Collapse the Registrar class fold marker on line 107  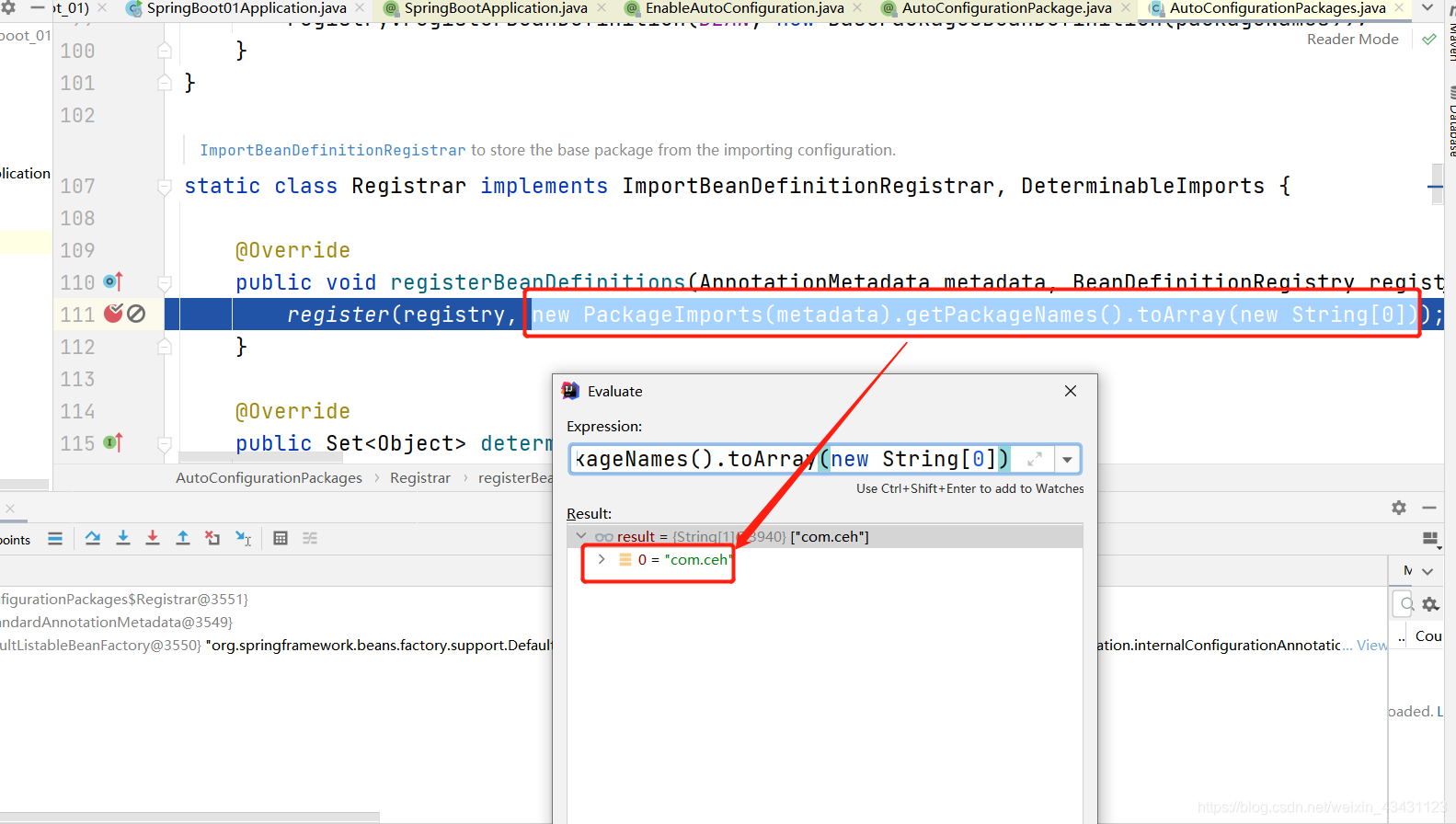(165, 187)
